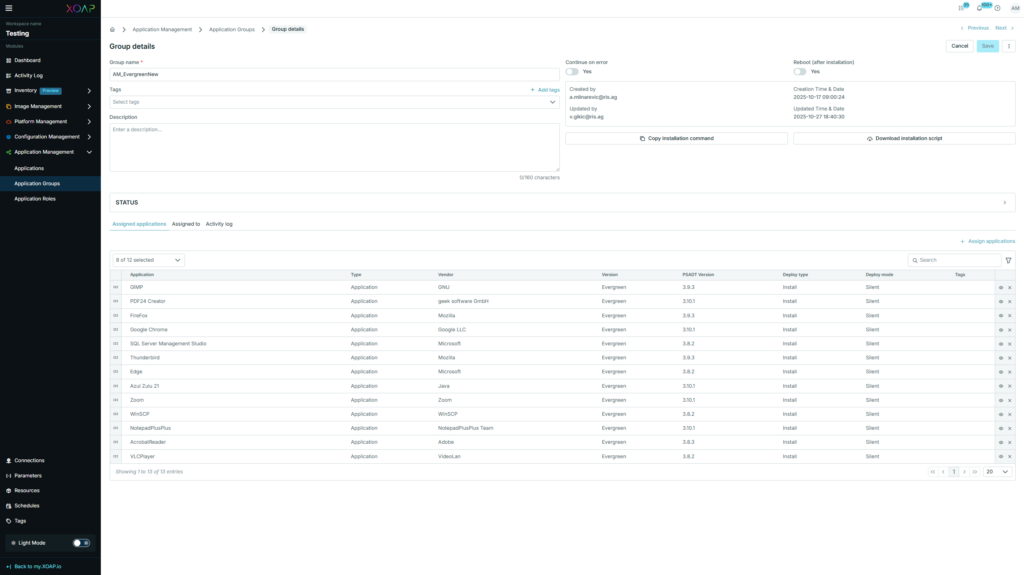Remove GIMP using its X icon
Image resolution: width=1024 pixels, height=575 pixels.
click(x=1010, y=287)
